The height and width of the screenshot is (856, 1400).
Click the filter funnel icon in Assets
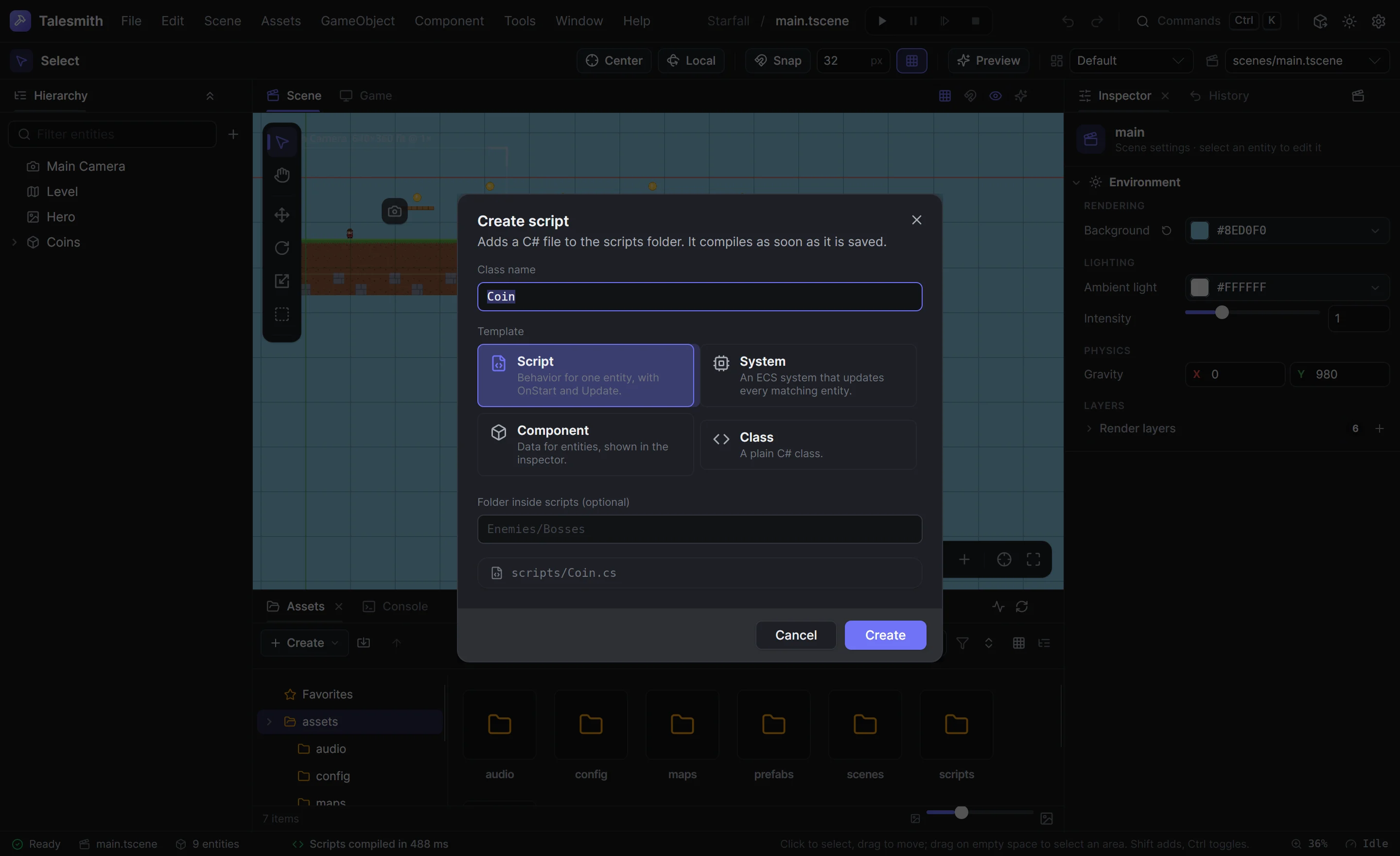click(x=962, y=643)
